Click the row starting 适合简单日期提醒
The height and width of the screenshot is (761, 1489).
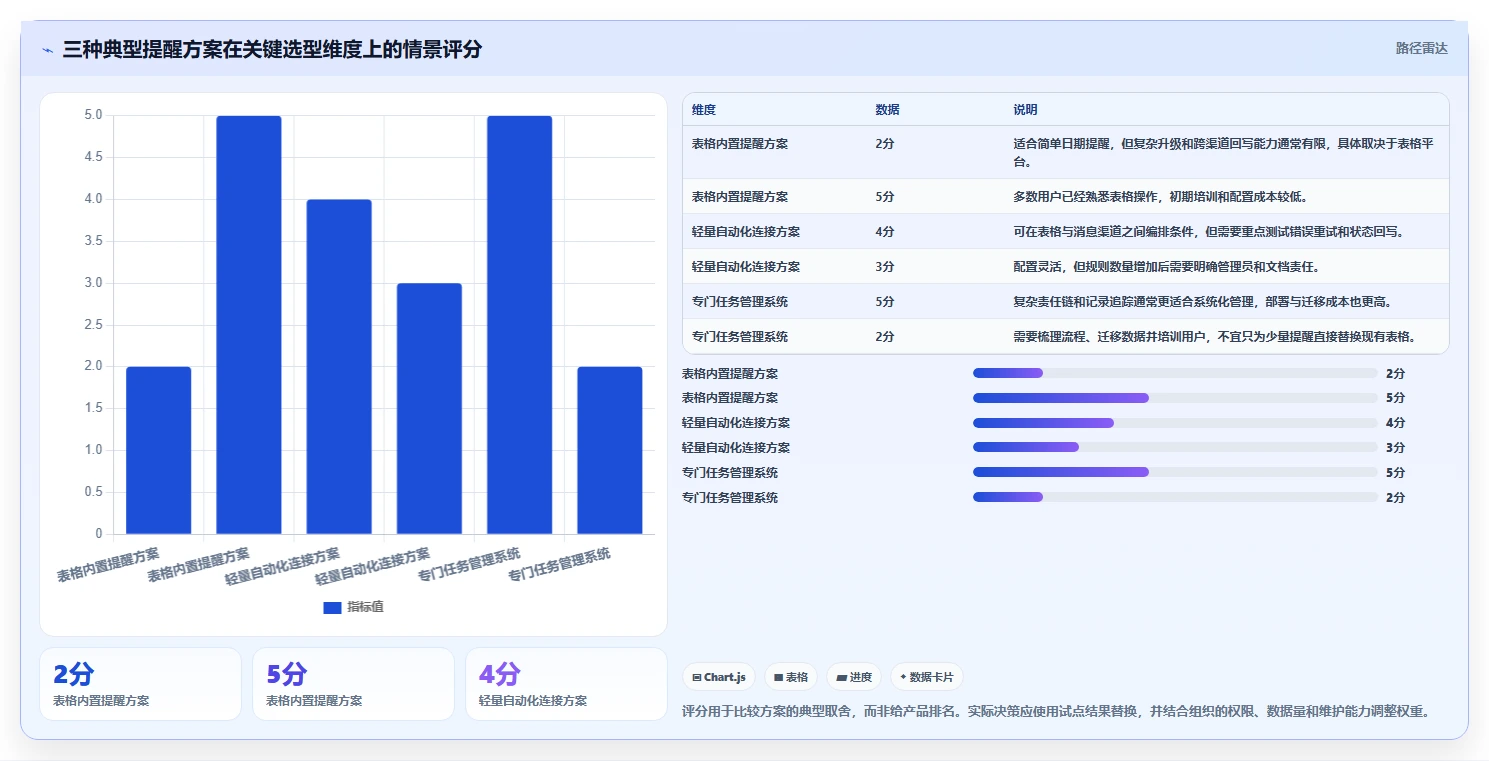(1066, 152)
